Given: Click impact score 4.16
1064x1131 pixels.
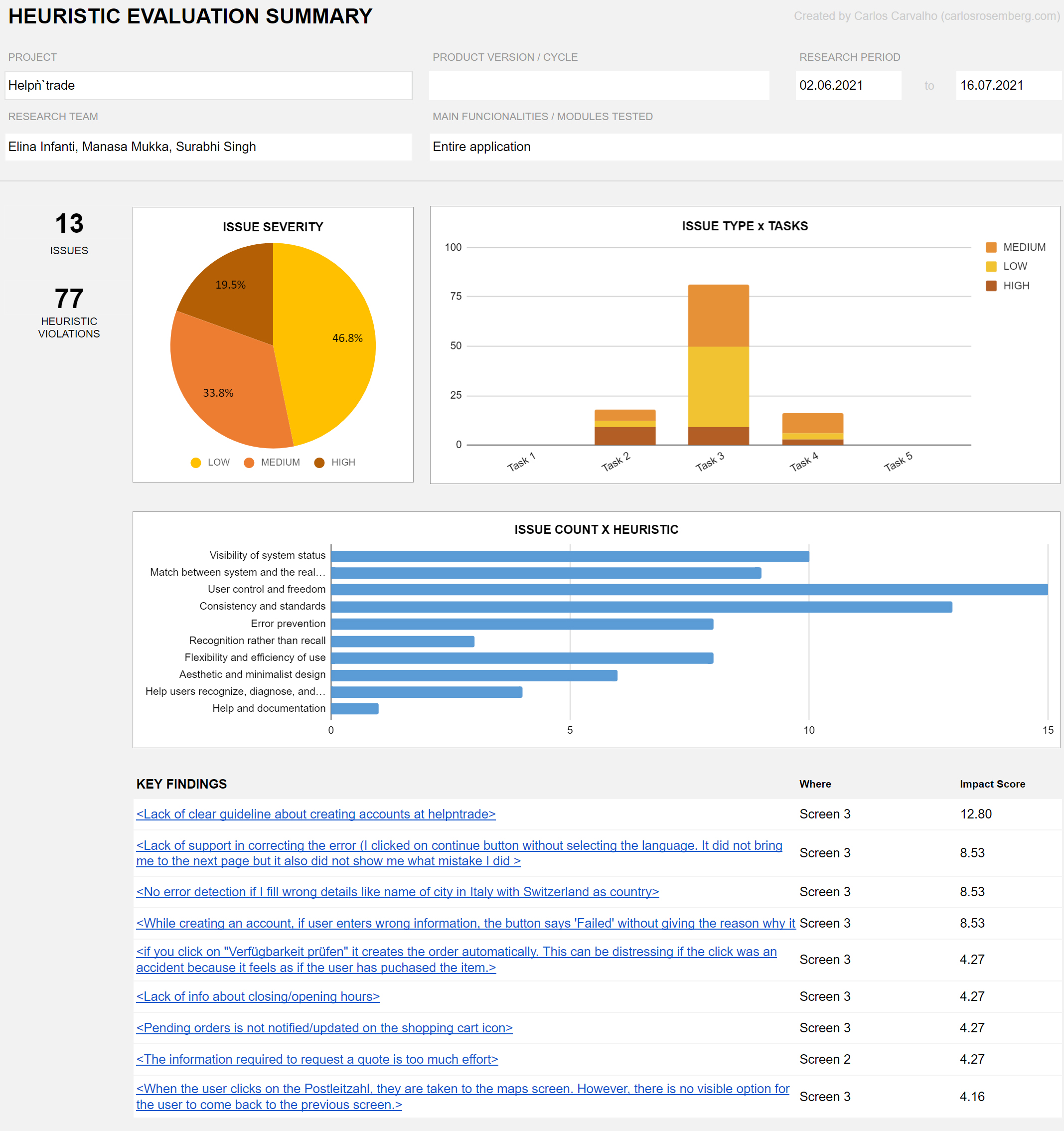Looking at the screenshot, I should (x=972, y=1096).
